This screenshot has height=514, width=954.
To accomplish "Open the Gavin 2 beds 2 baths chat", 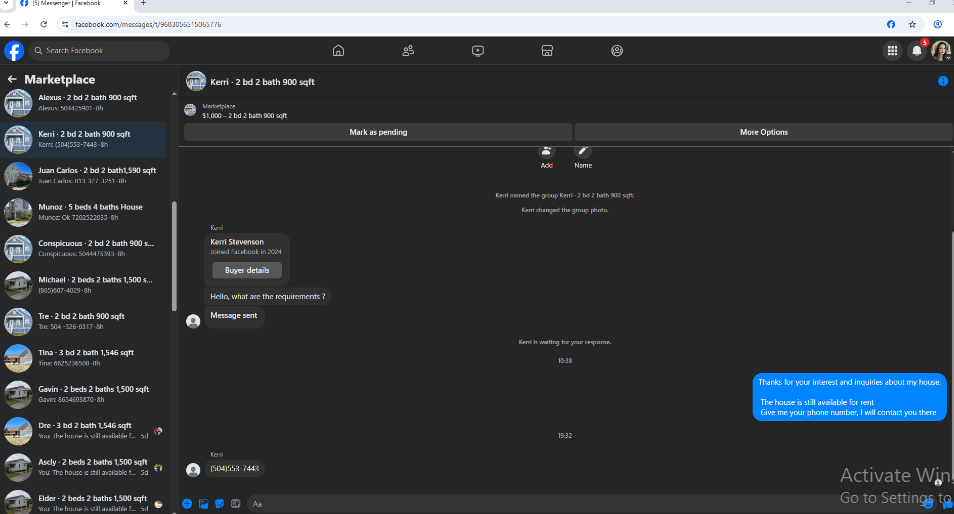I will (x=83, y=395).
